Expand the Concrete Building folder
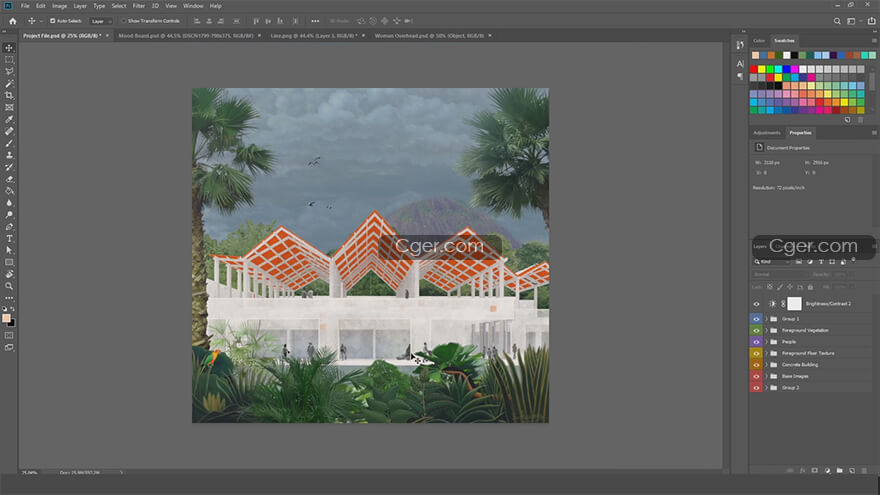The height and width of the screenshot is (495, 880). point(767,365)
